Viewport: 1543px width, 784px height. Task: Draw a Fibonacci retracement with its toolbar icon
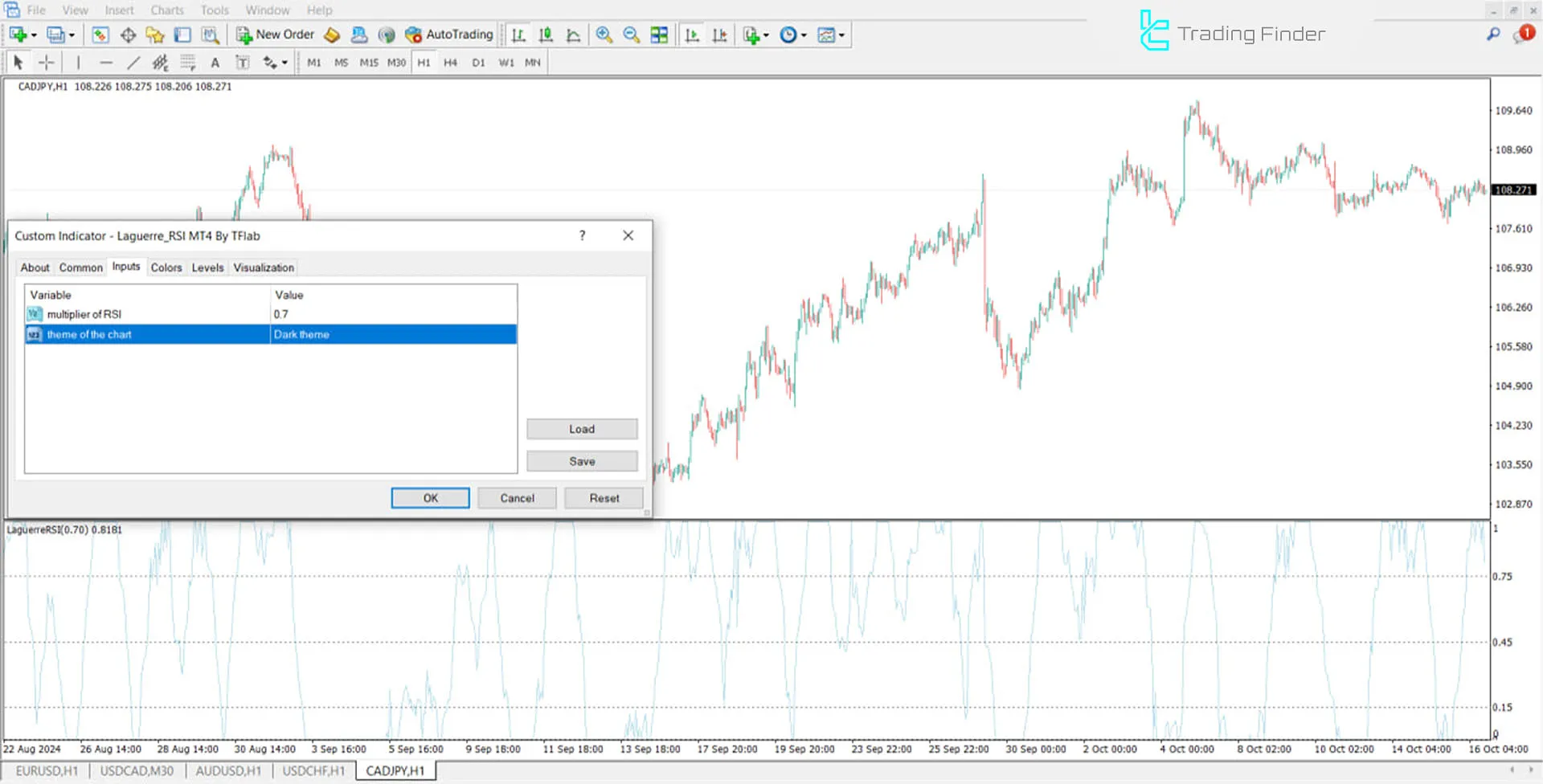coord(159,62)
